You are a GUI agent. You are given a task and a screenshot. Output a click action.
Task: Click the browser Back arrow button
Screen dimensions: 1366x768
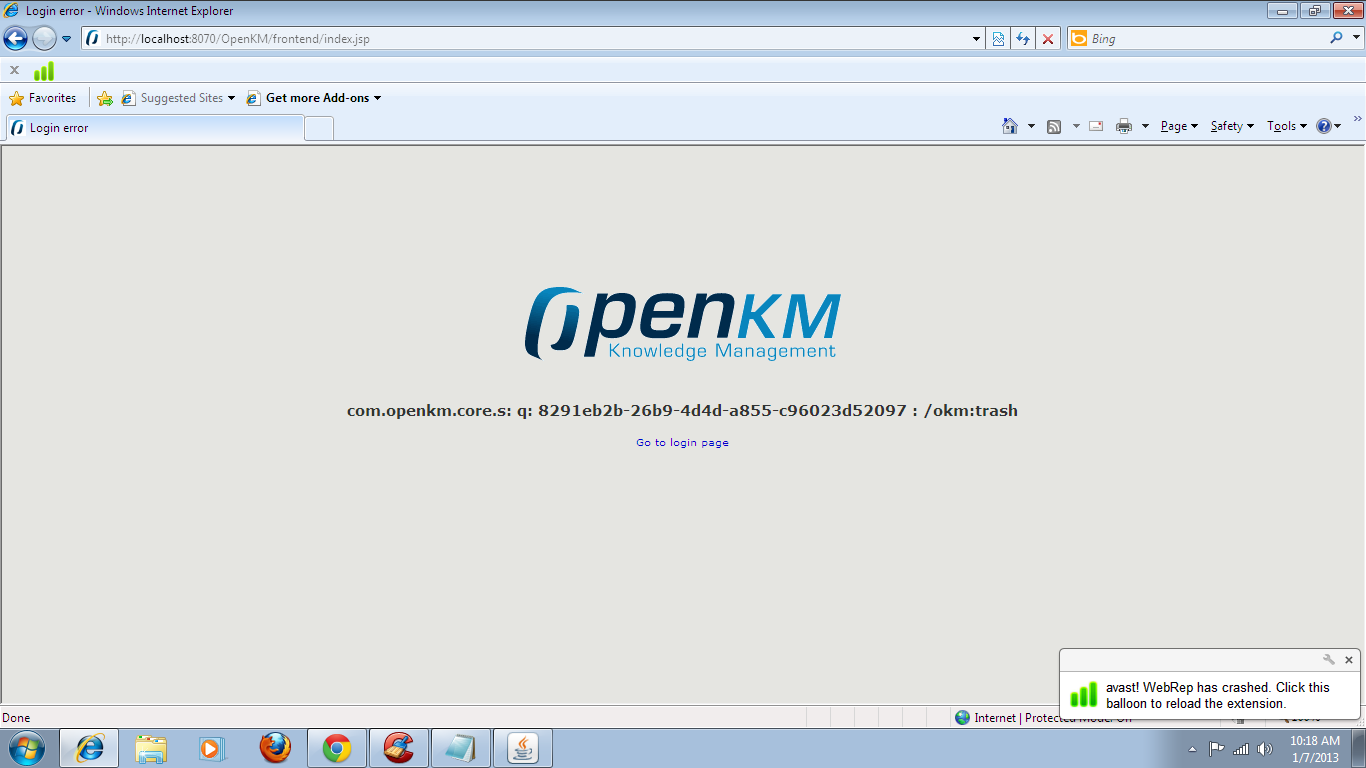pyautogui.click(x=16, y=39)
